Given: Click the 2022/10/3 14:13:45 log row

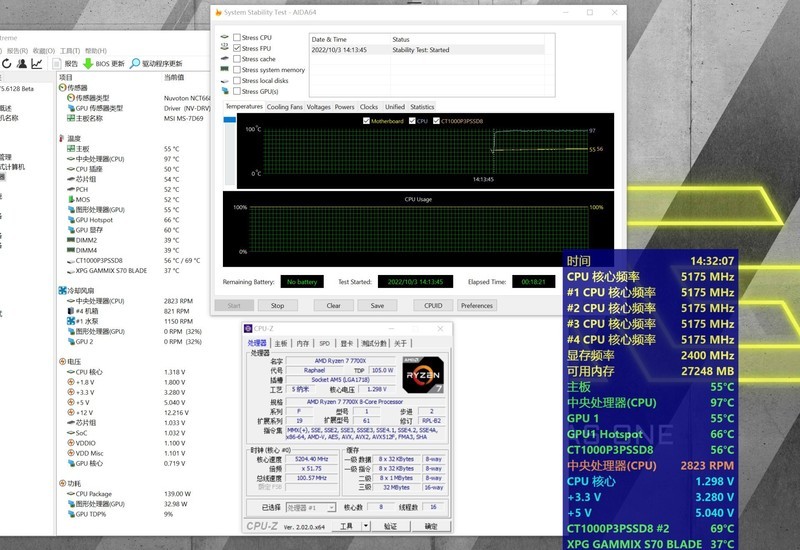Looking at the screenshot, I should click(427, 50).
